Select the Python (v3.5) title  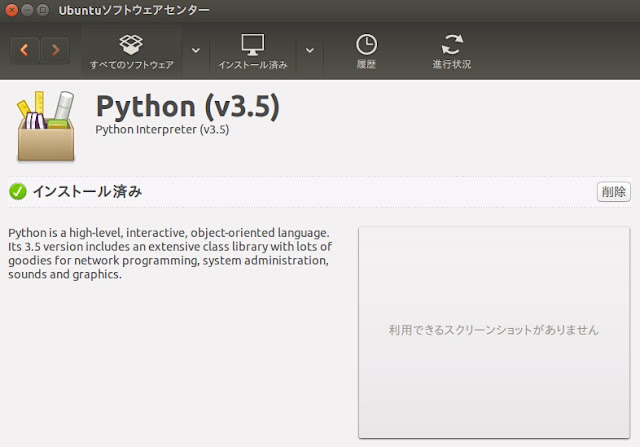(x=188, y=107)
